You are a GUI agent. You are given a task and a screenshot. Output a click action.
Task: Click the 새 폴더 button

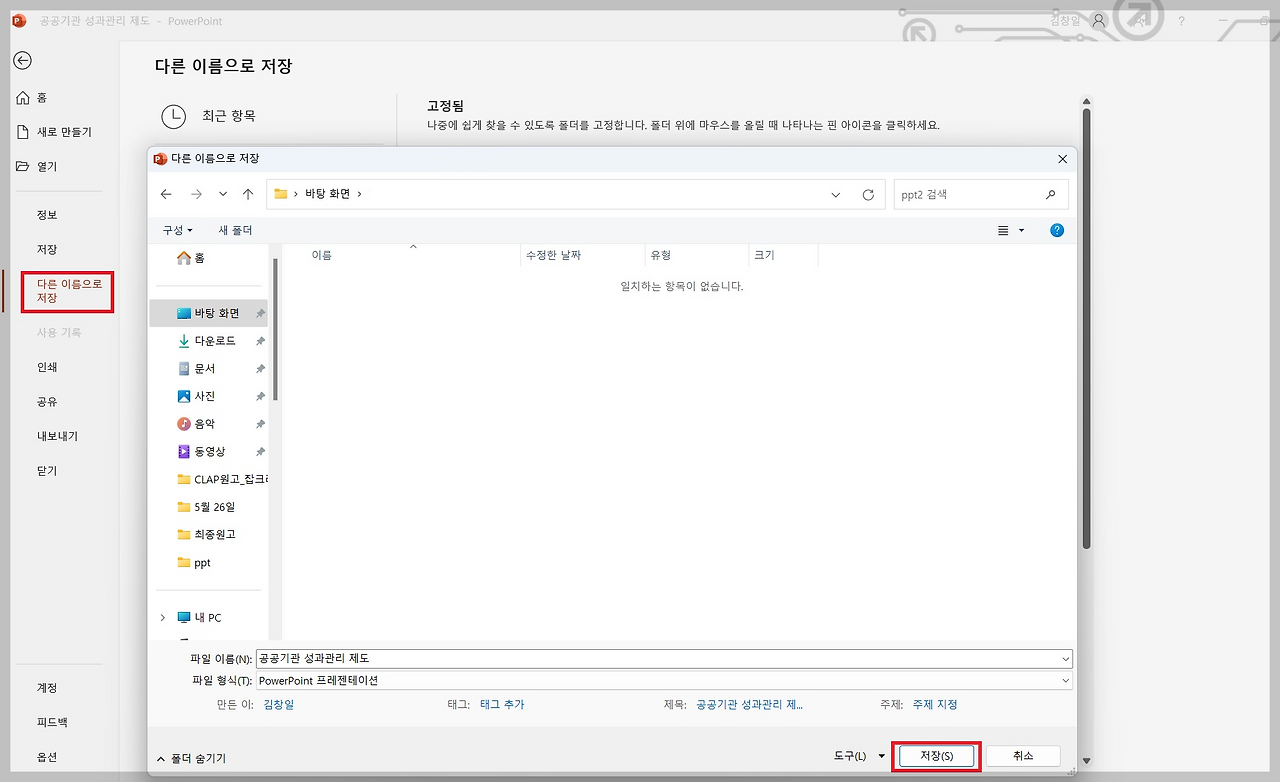pyautogui.click(x=235, y=230)
